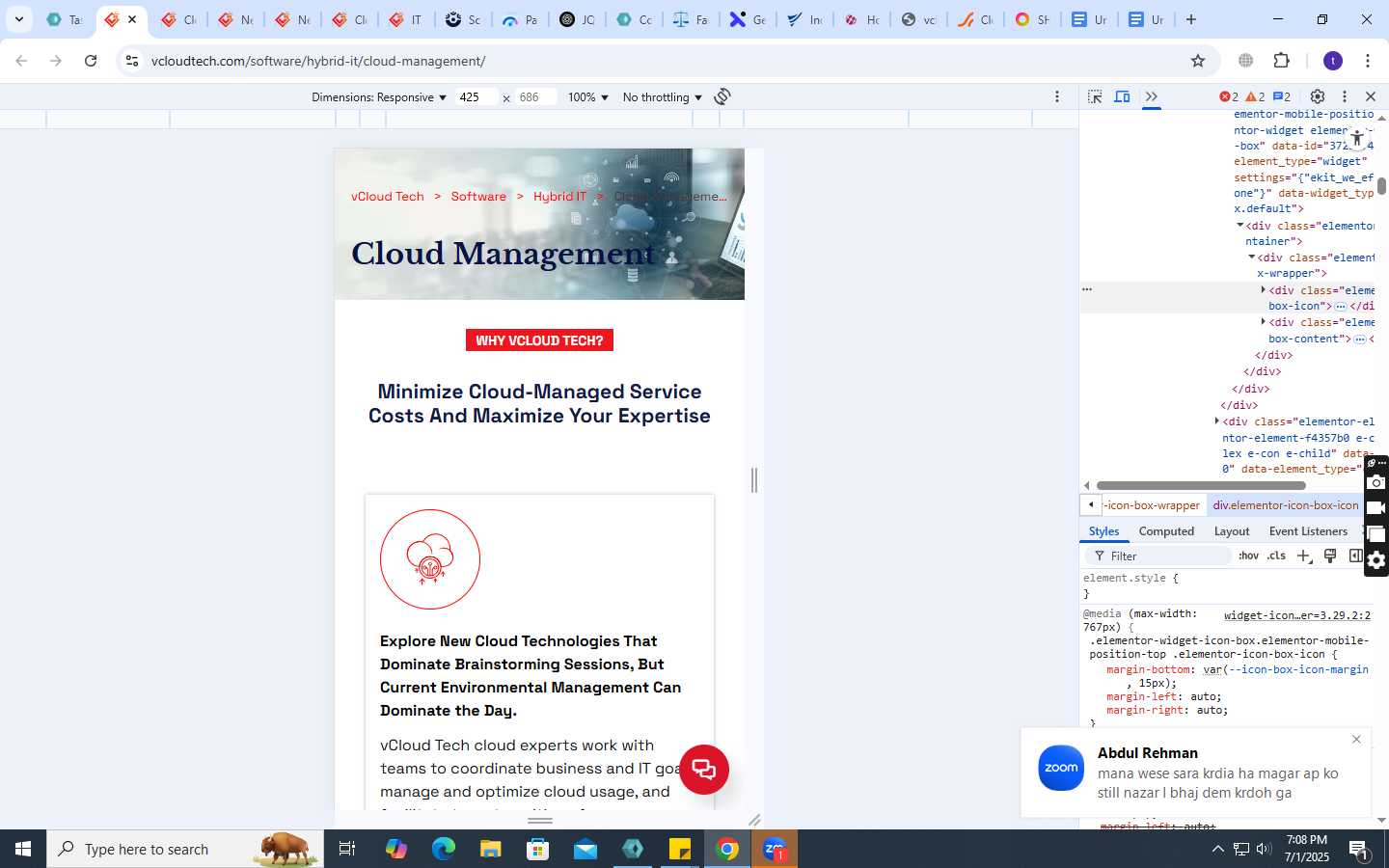Viewport: 1389px width, 868px height.
Task: Select the -icon-box-wrapper breadcrumb
Action: [x=1152, y=505]
